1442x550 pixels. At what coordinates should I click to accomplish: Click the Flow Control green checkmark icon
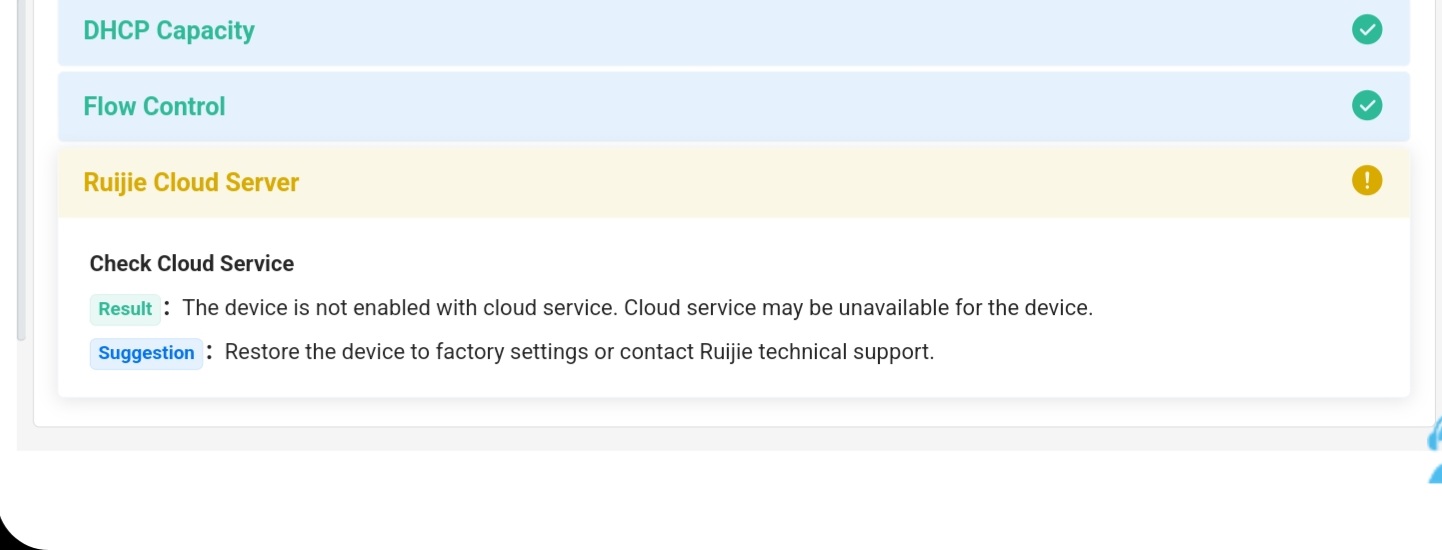(1366, 105)
